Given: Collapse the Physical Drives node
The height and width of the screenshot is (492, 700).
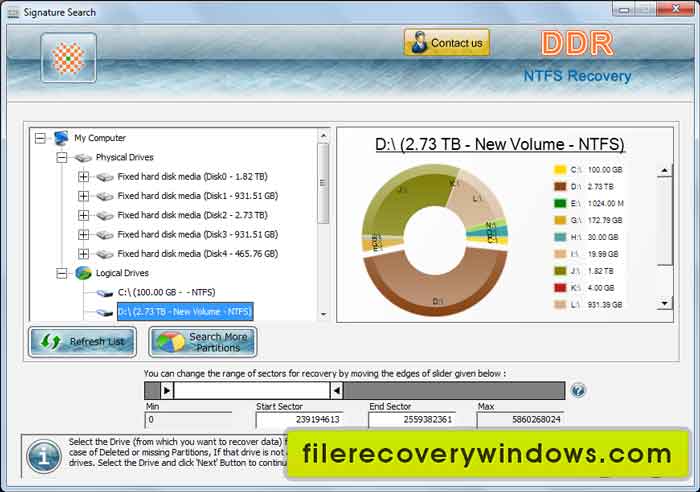Looking at the screenshot, I should pos(62,157).
